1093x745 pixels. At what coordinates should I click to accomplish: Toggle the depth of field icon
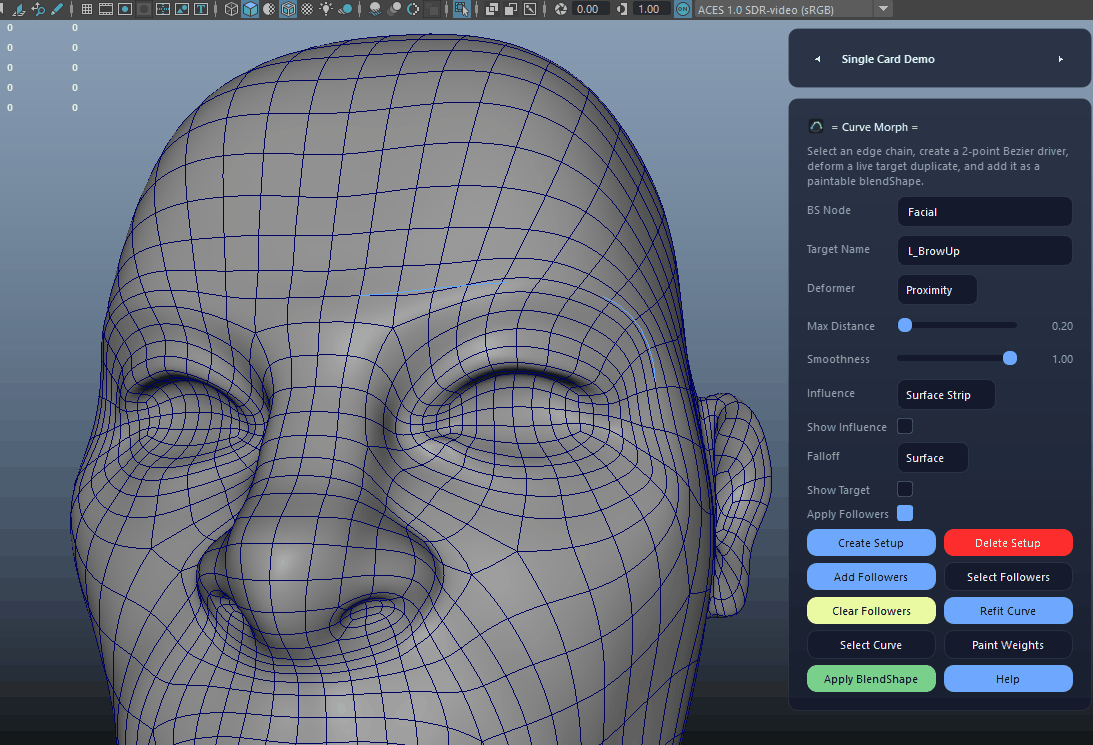433,9
